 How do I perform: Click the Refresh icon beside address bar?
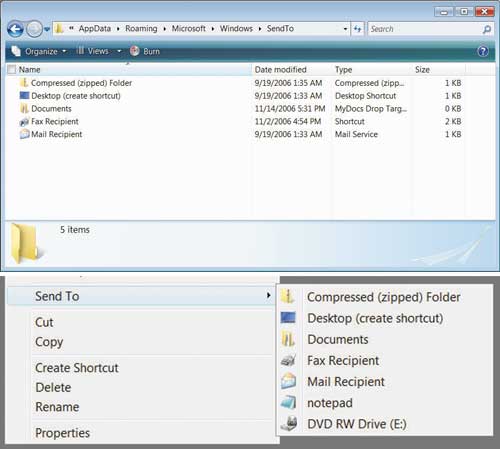(x=358, y=29)
